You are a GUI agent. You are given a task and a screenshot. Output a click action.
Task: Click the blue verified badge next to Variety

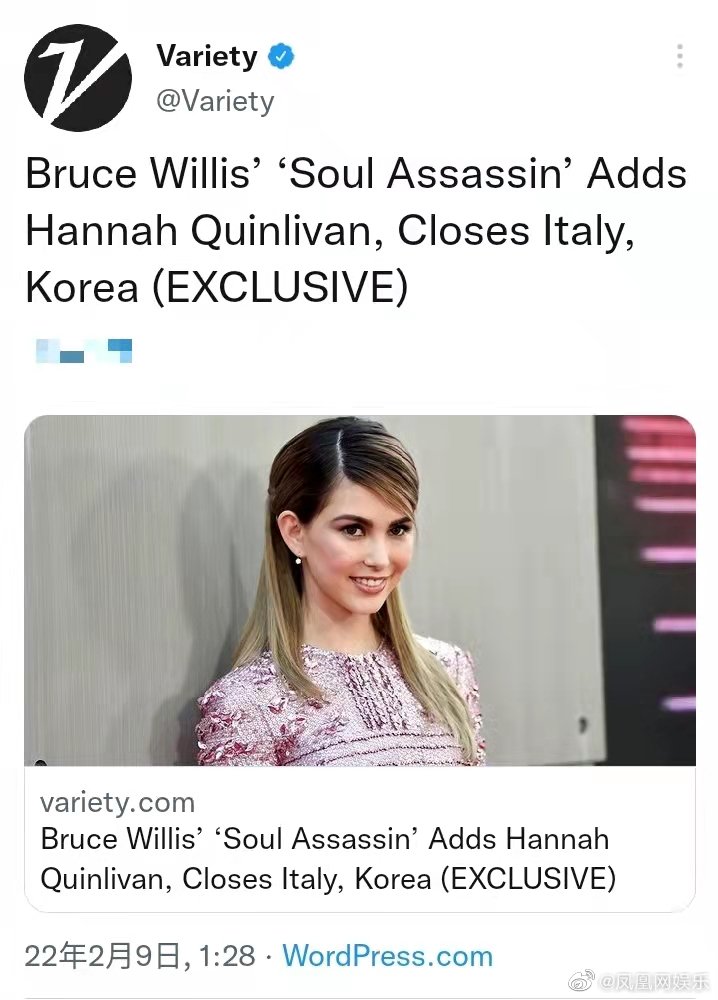[281, 56]
